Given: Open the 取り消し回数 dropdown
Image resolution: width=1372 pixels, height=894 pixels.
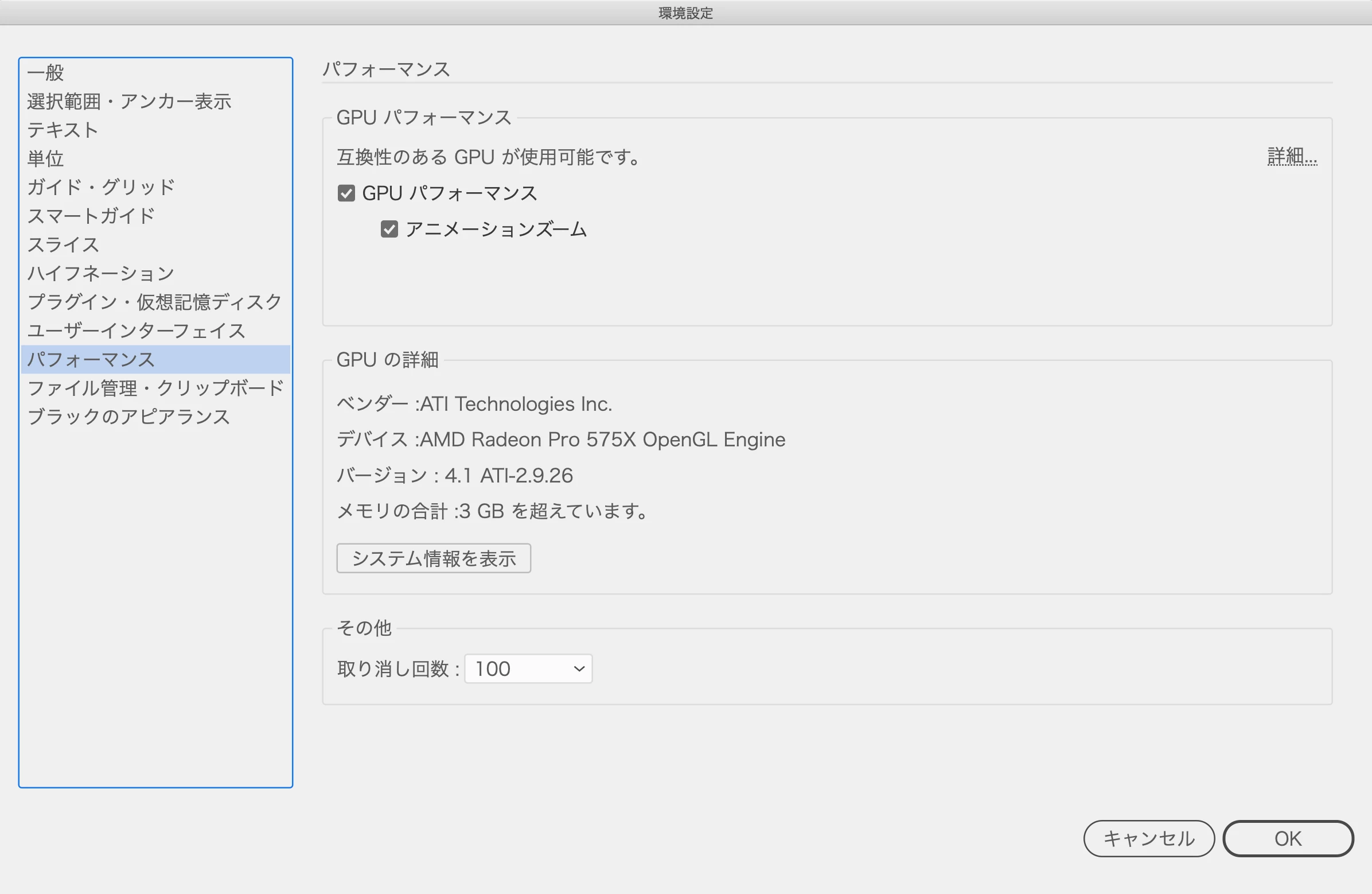Looking at the screenshot, I should pos(528,668).
